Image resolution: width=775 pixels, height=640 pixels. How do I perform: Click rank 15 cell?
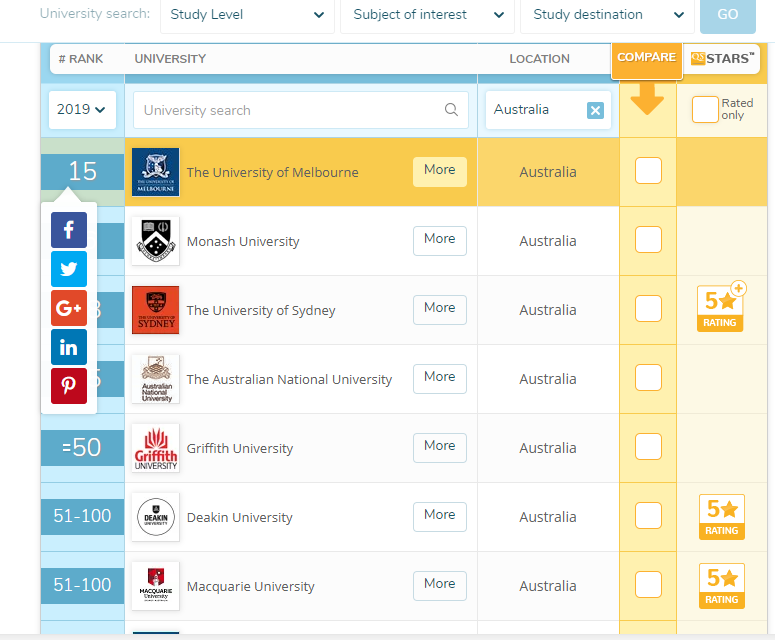pos(83,171)
